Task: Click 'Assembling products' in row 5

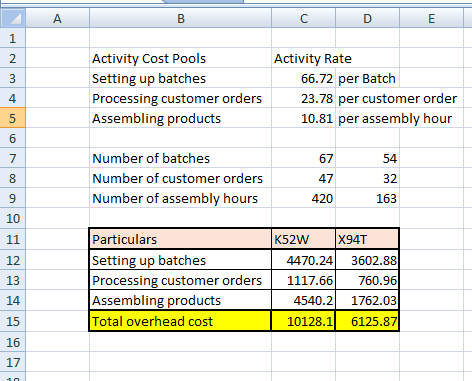Action: 181,118
